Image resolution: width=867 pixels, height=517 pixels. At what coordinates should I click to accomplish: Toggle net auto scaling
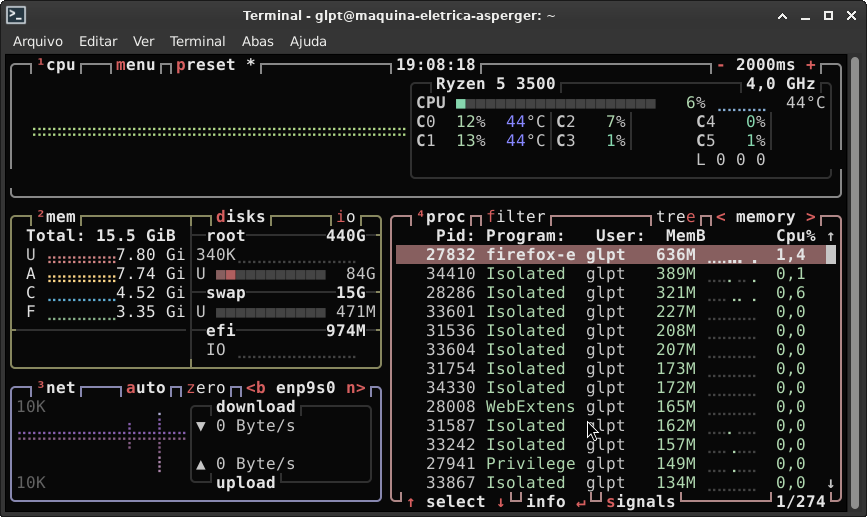[146, 388]
